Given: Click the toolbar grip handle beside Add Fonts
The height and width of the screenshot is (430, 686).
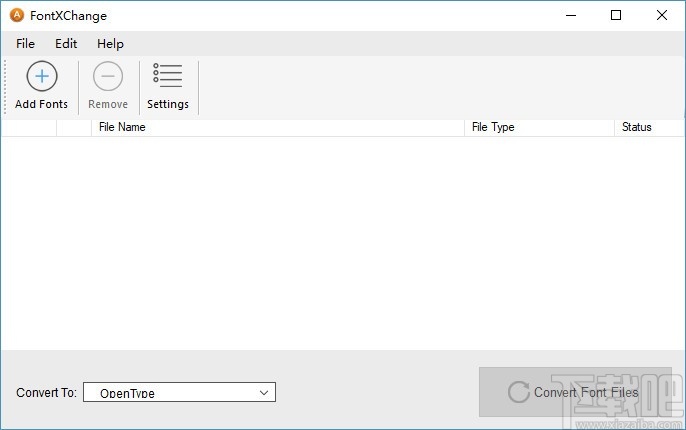Looking at the screenshot, I should (5, 87).
